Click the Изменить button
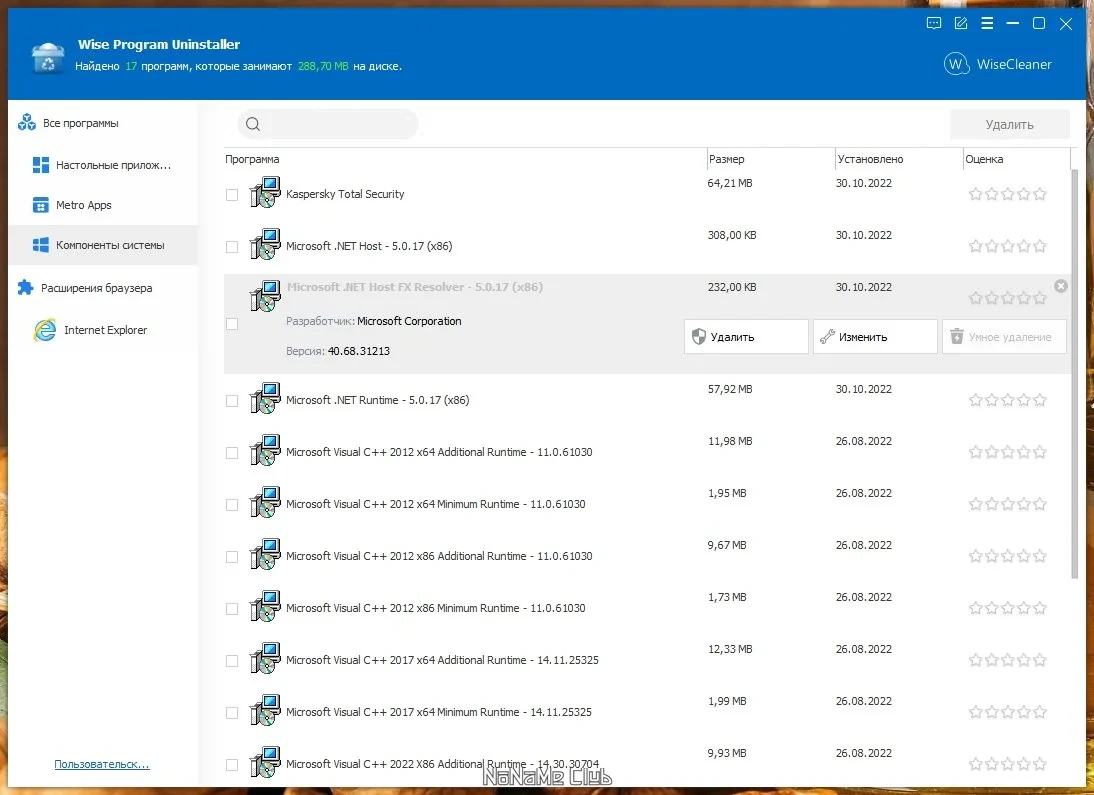Viewport: 1094px width, 795px height. coord(875,336)
